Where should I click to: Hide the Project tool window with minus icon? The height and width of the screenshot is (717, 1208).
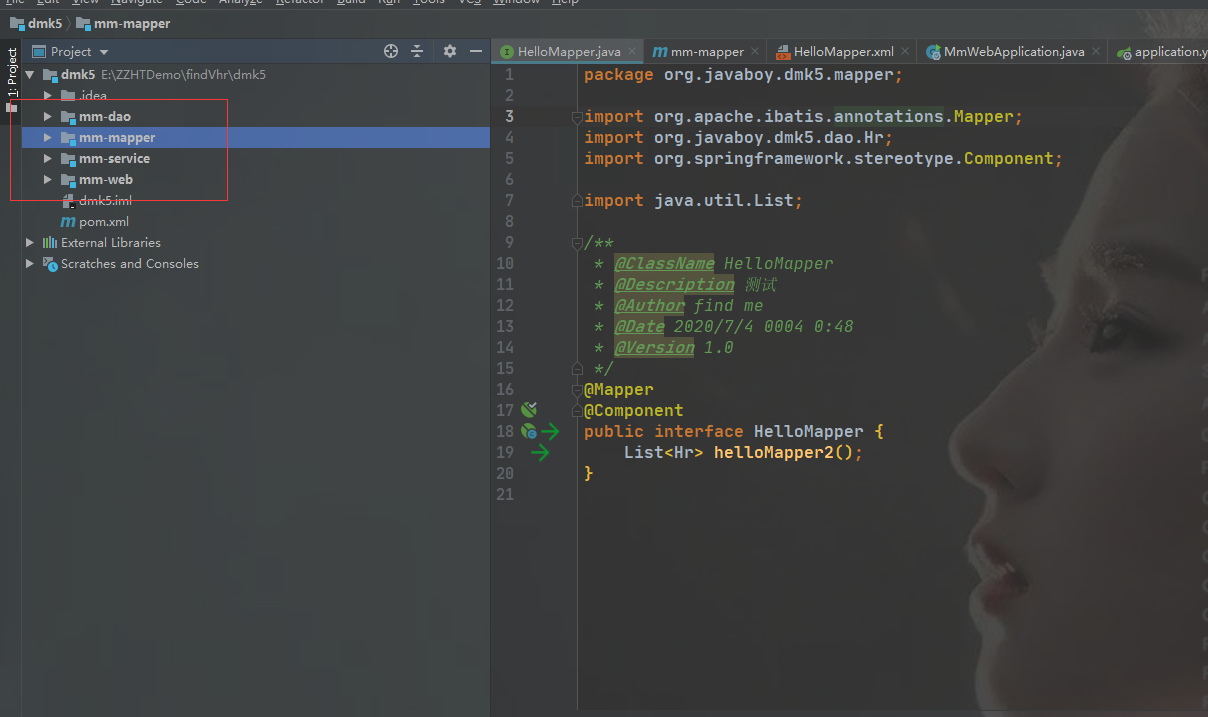[475, 51]
